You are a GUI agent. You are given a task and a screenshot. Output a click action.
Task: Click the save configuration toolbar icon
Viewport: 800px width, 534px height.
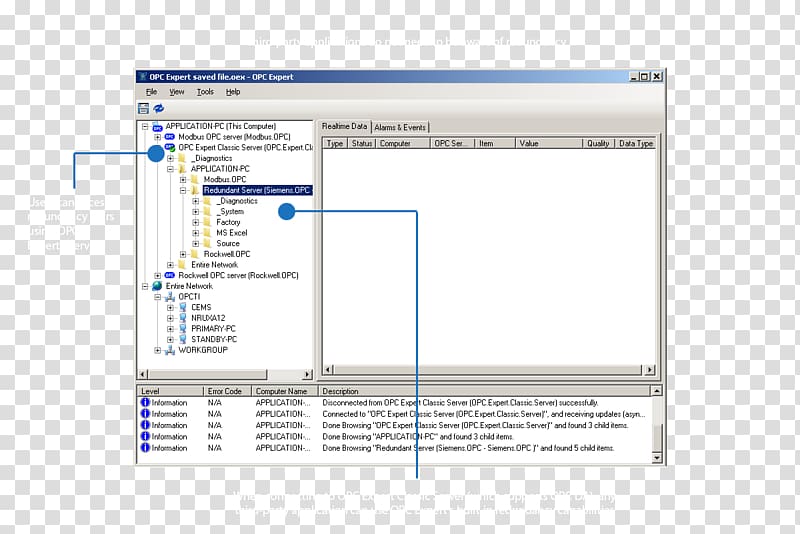tap(143, 108)
